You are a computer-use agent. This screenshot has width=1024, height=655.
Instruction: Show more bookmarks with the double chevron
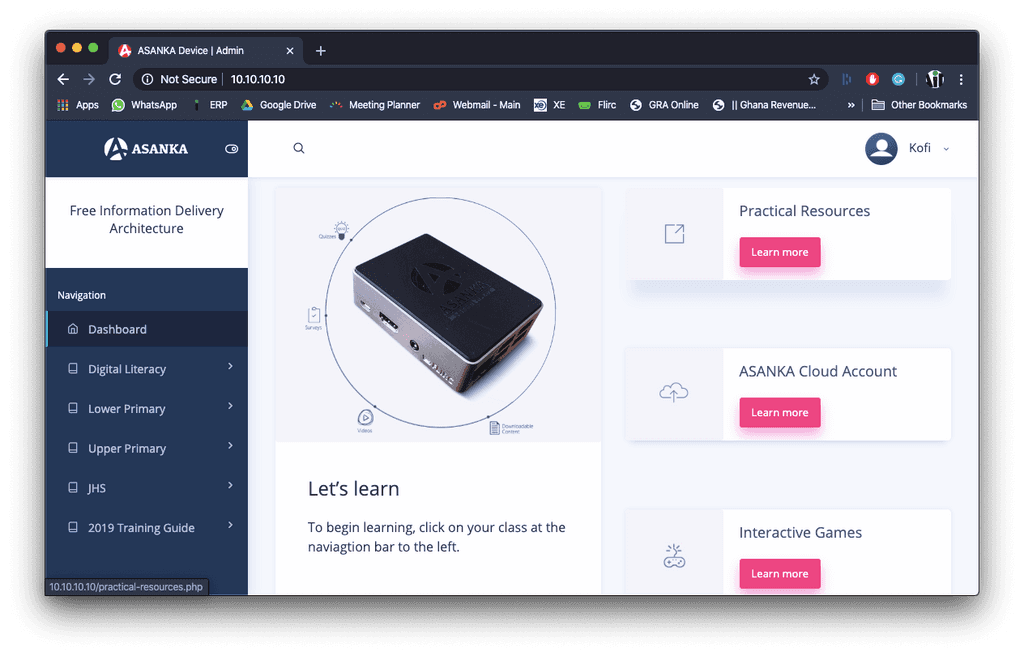(851, 105)
